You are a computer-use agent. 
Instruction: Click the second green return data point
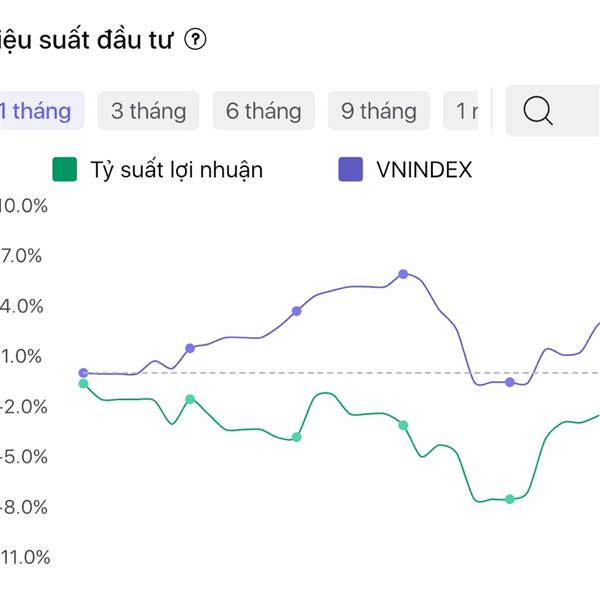[190, 399]
